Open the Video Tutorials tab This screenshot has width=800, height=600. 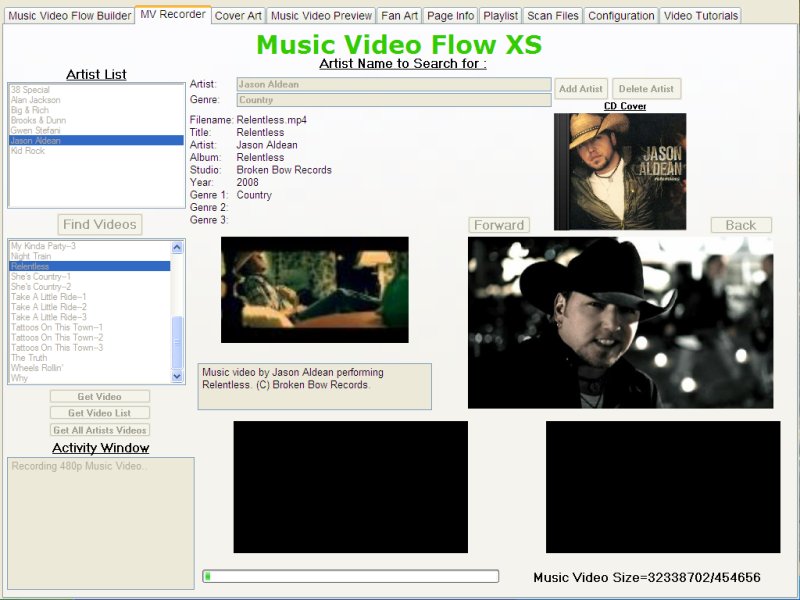pyautogui.click(x=700, y=15)
